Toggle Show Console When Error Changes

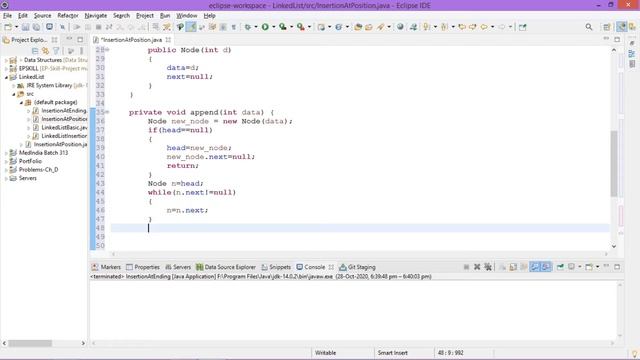coord(546,267)
